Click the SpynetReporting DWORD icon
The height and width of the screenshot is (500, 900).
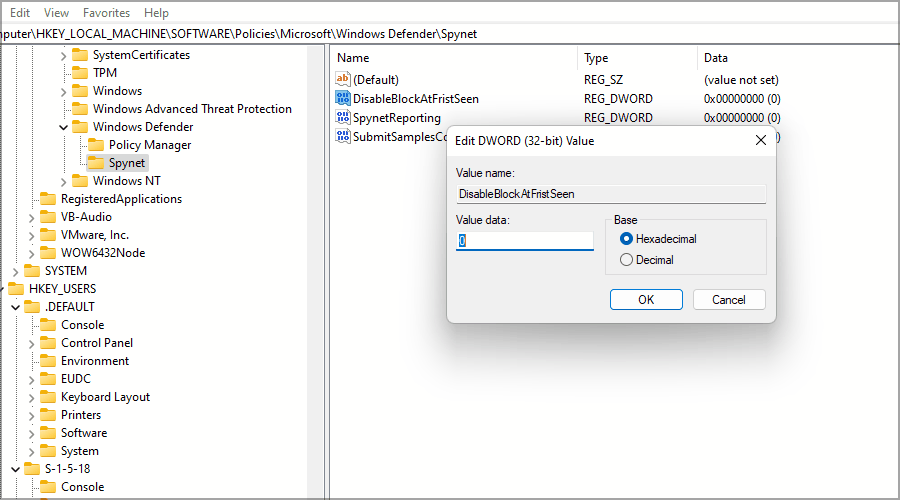pyautogui.click(x=343, y=117)
